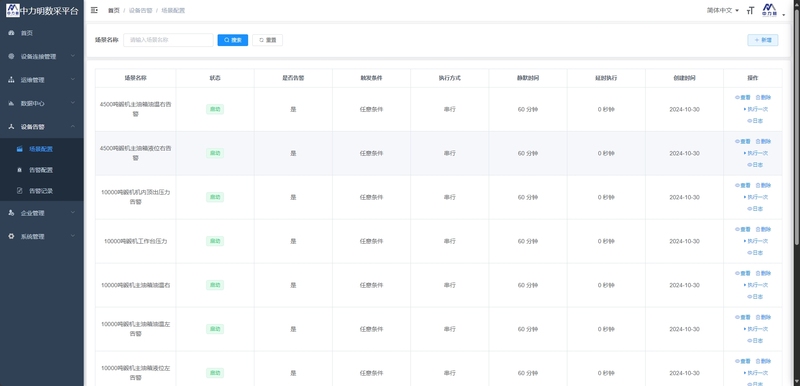Screen dimensions: 800x386
Task: Run 执行一次 for 4500吨锻机主油箱液位右告警
Action: click(756, 153)
